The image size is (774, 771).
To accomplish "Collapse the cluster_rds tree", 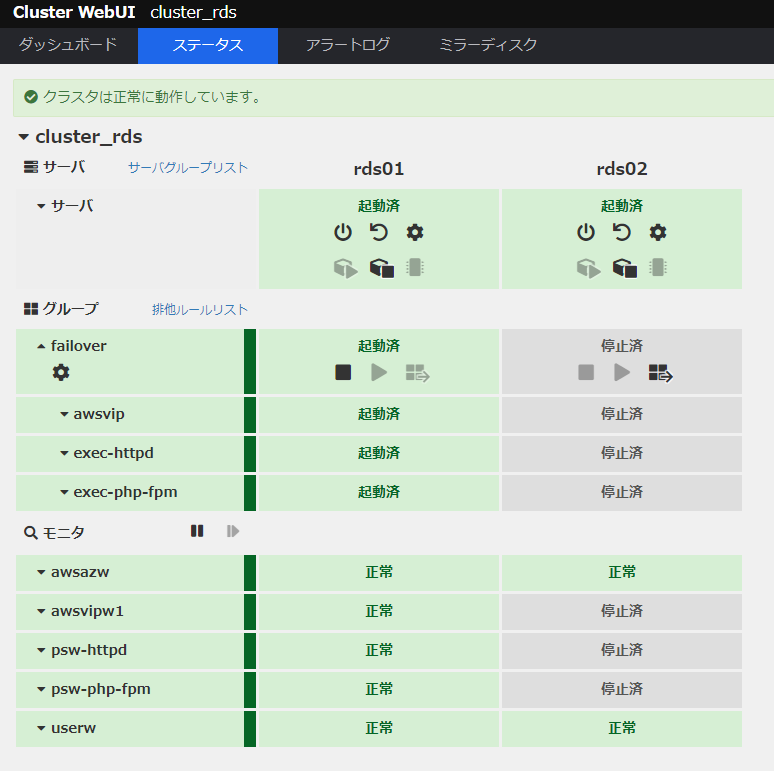I will pyautogui.click(x=23, y=137).
